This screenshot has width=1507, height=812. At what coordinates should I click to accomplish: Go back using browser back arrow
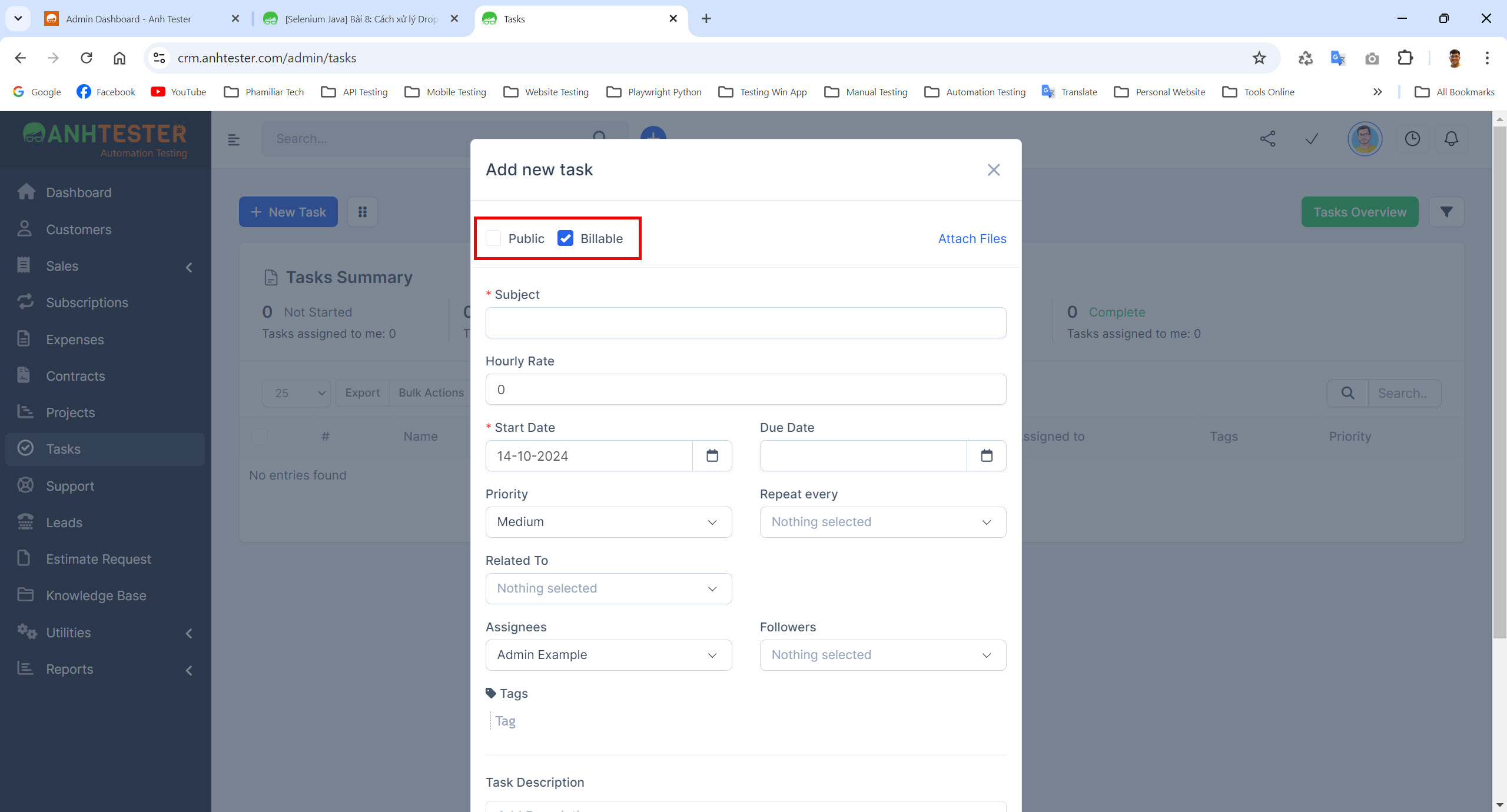(x=21, y=58)
